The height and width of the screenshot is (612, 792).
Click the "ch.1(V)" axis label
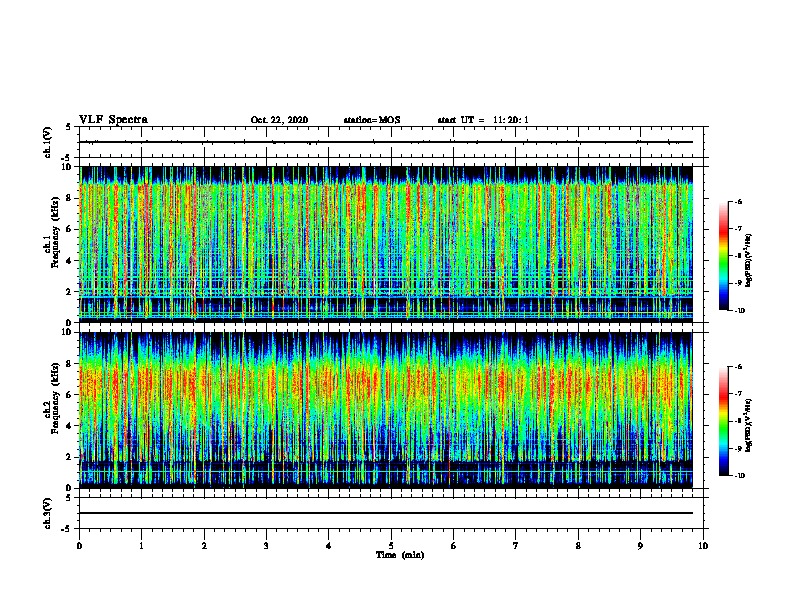pyautogui.click(x=47, y=142)
